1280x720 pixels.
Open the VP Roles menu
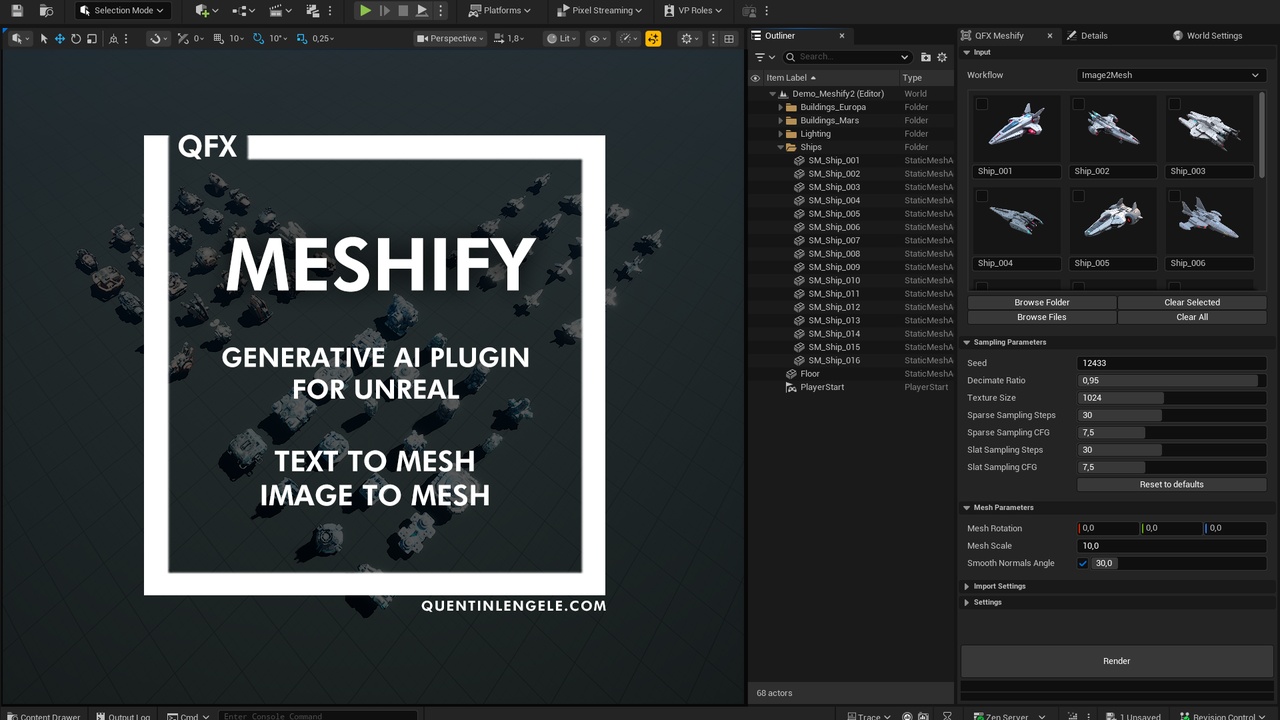(693, 10)
